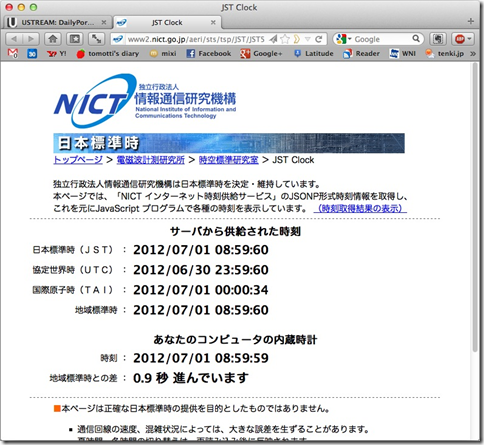Viewport: 484px width, 445px height.
Task: Click the あなたのコンピュータの内蔵時計 heading
Action: tap(235, 340)
